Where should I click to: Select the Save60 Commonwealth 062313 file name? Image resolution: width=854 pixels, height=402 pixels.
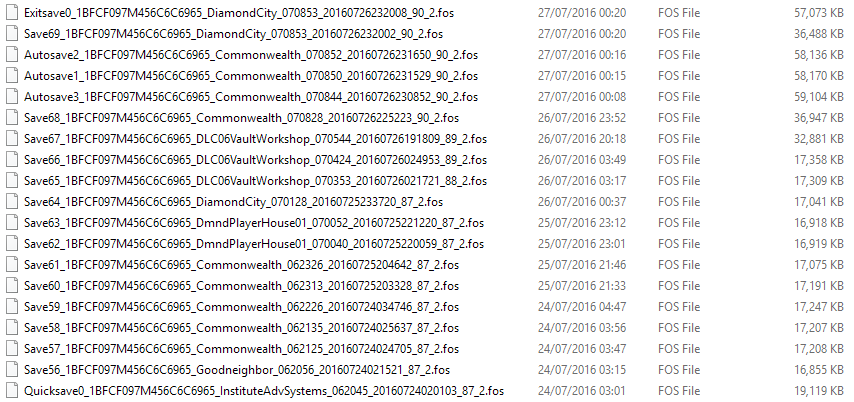(241, 285)
